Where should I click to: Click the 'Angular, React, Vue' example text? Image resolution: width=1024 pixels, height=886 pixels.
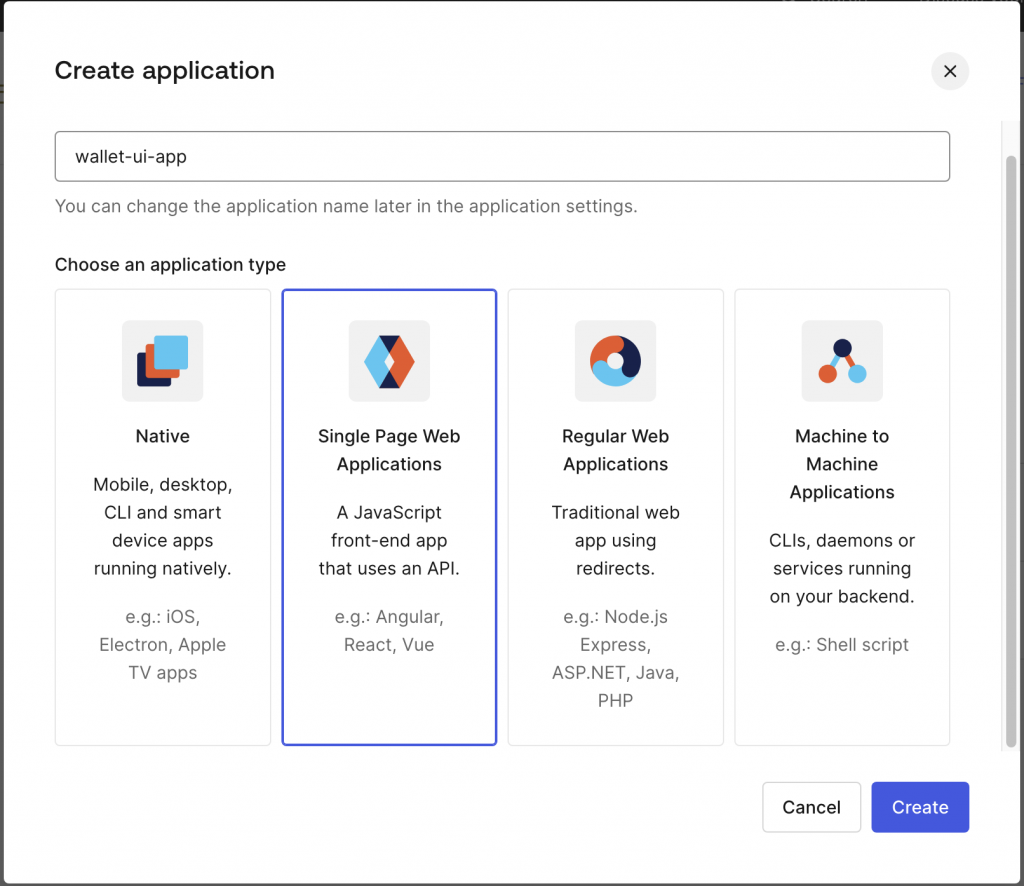click(389, 631)
